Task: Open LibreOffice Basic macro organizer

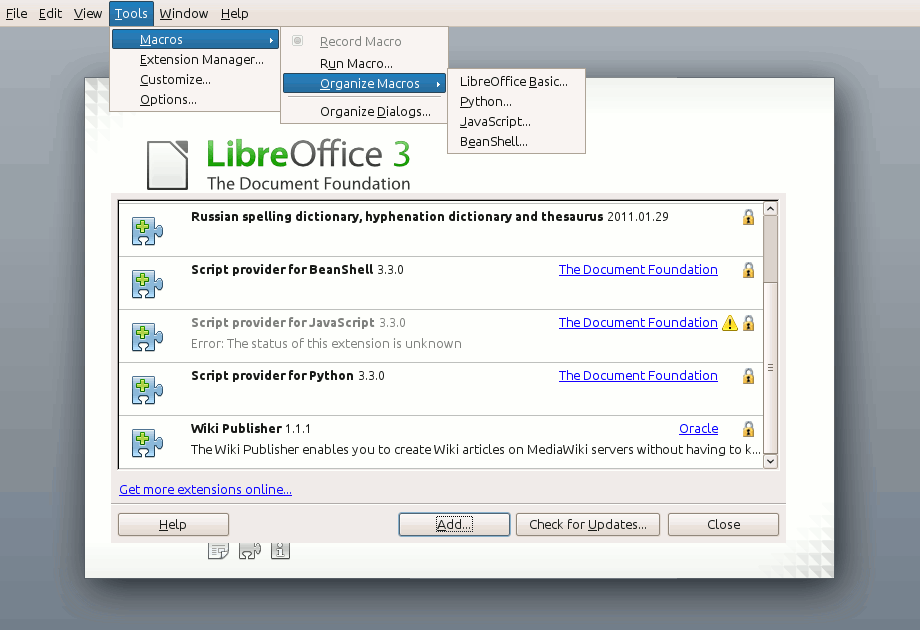Action: point(514,82)
